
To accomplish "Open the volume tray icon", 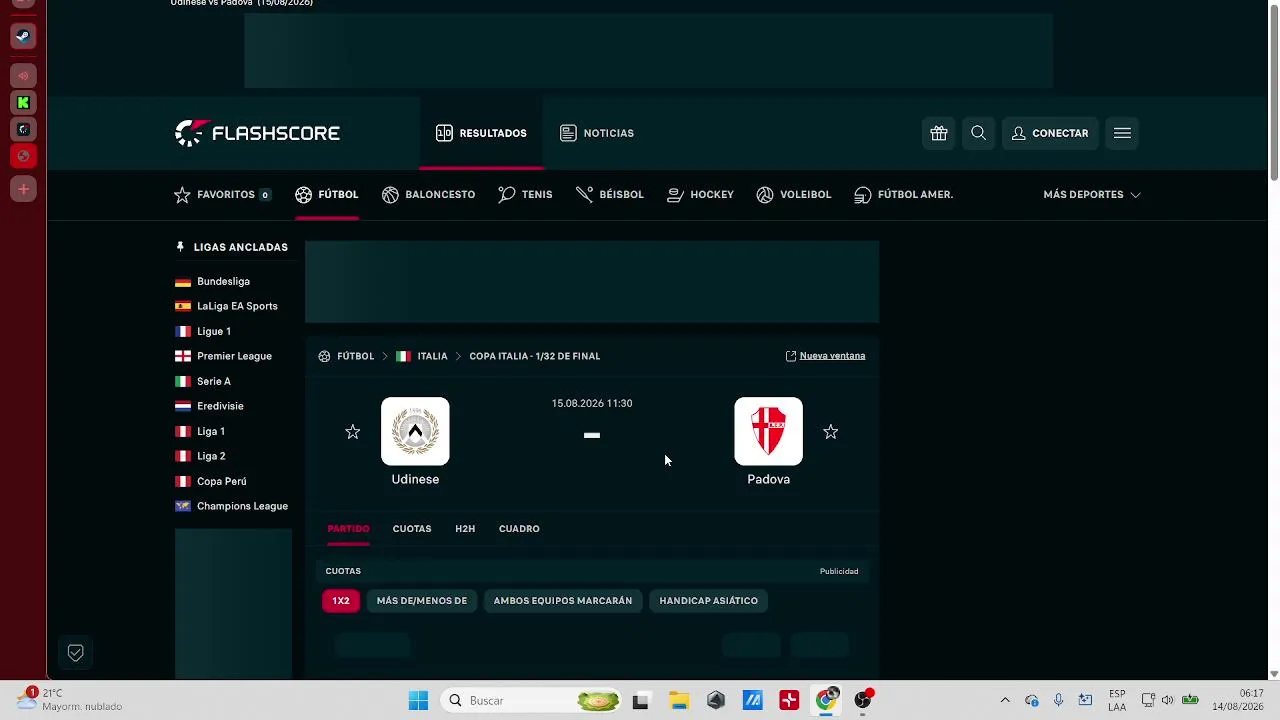I will [1167, 700].
